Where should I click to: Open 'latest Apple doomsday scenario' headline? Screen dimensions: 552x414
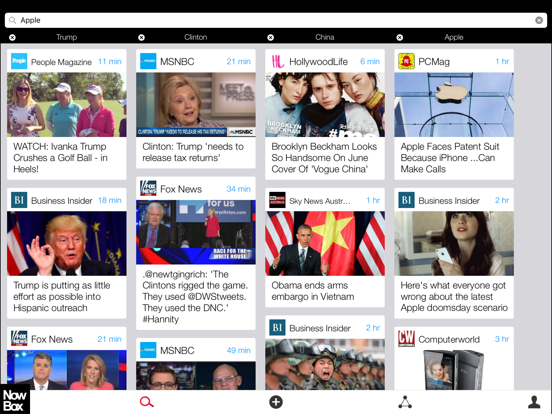(x=454, y=296)
